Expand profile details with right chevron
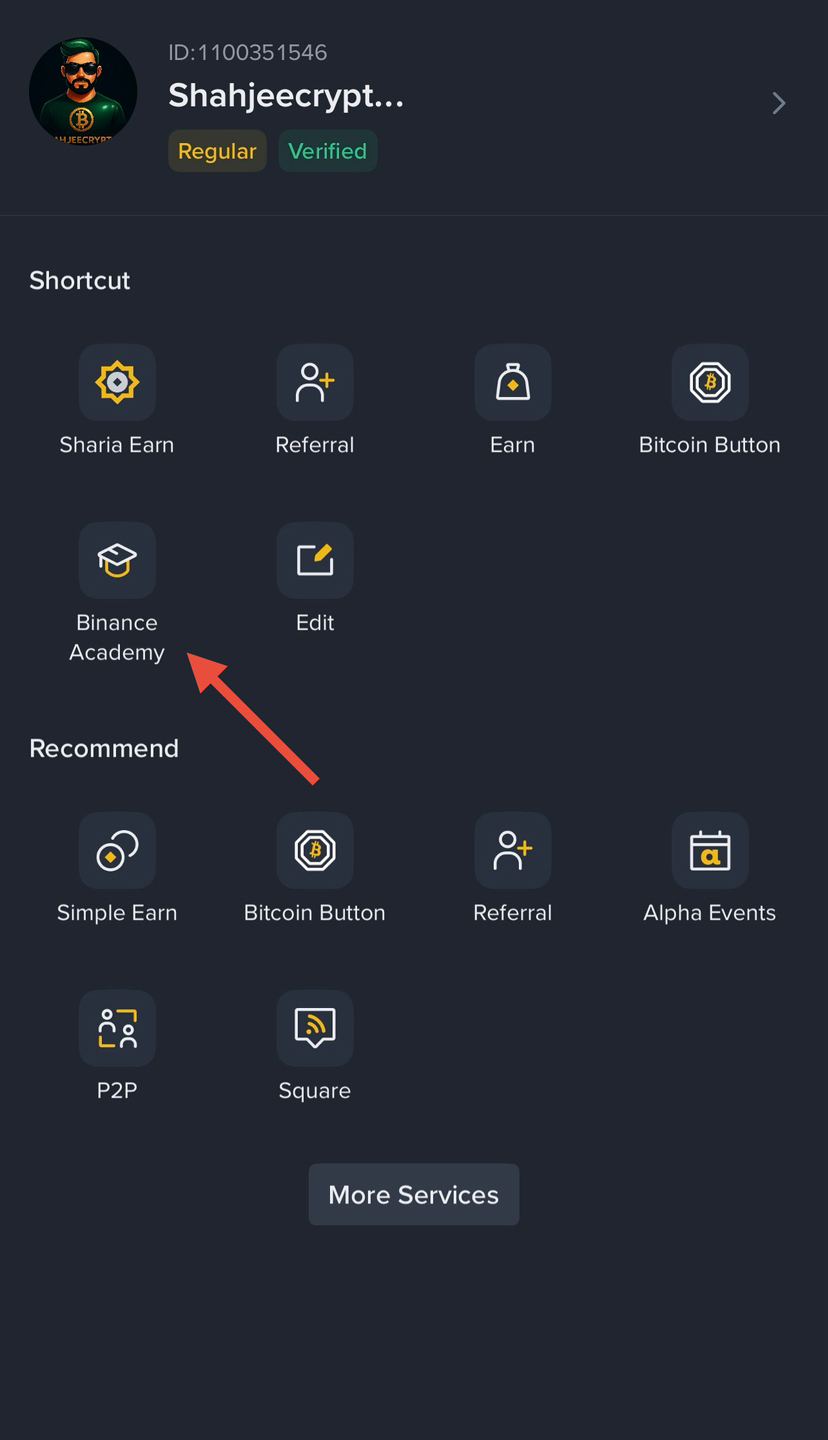The width and height of the screenshot is (828, 1440). (779, 103)
